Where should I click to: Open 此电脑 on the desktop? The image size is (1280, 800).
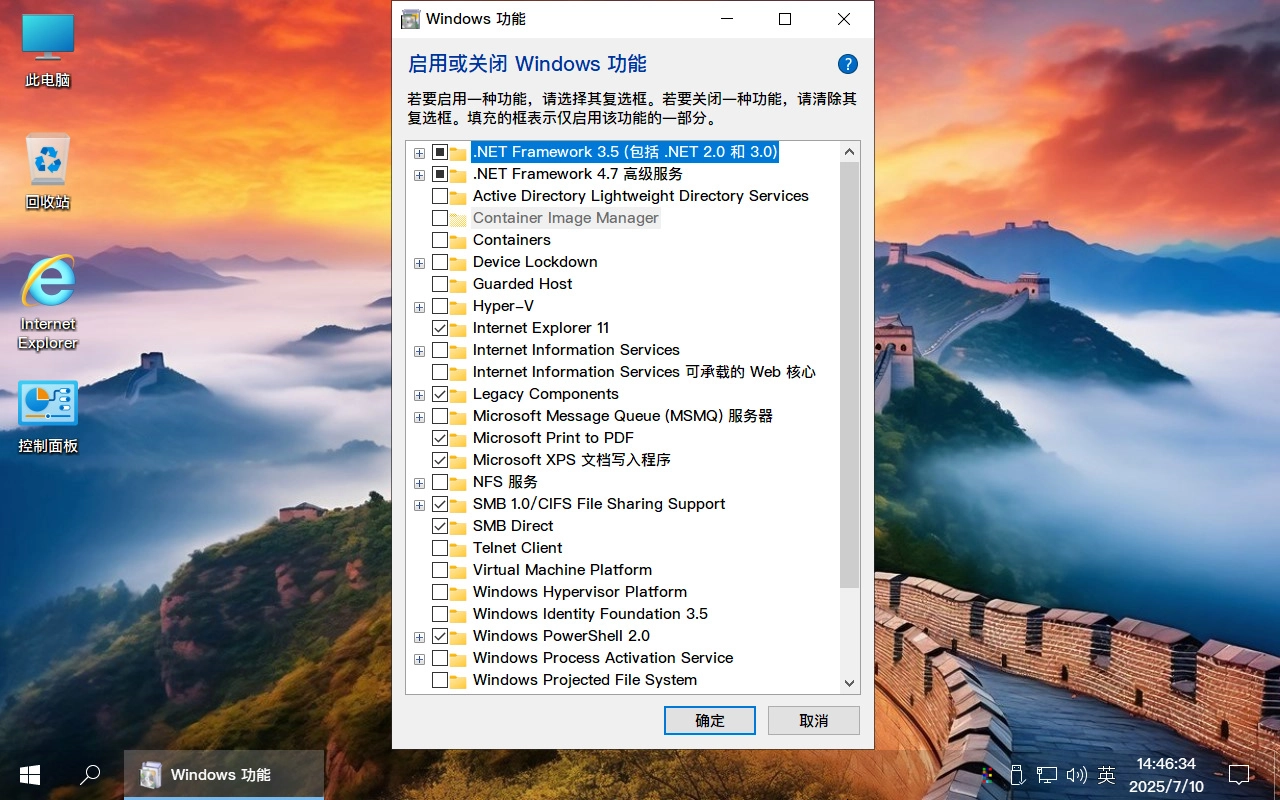47,45
